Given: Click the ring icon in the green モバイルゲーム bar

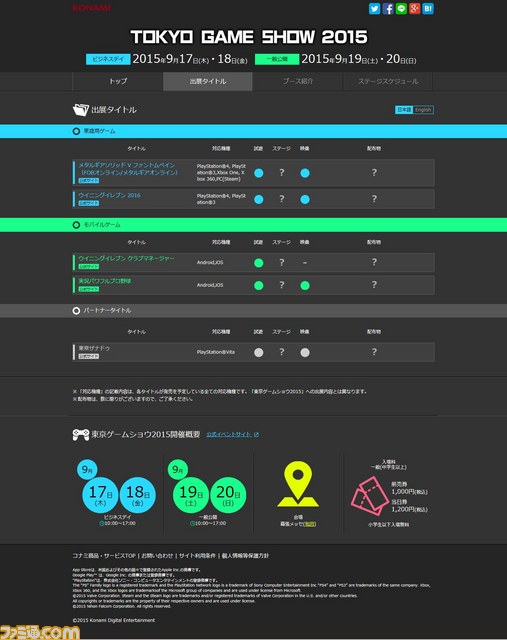Looking at the screenshot, I should 76,225.
